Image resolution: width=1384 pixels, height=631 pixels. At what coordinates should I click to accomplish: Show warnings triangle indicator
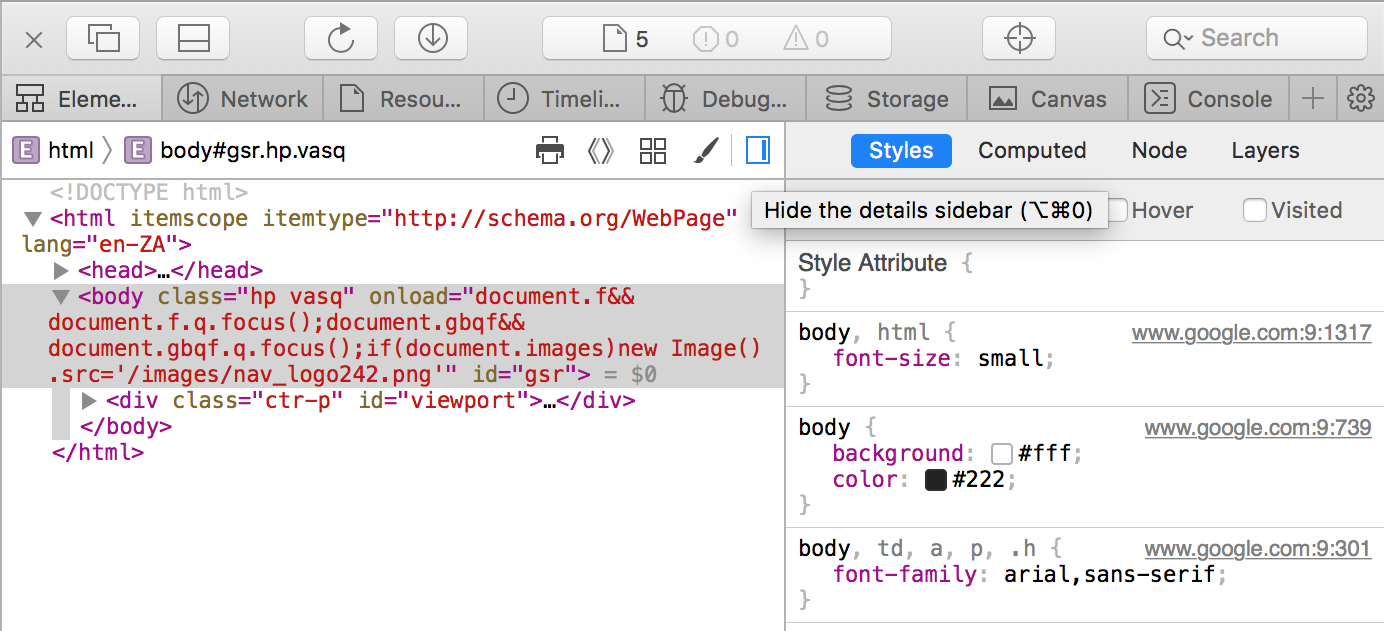point(806,39)
